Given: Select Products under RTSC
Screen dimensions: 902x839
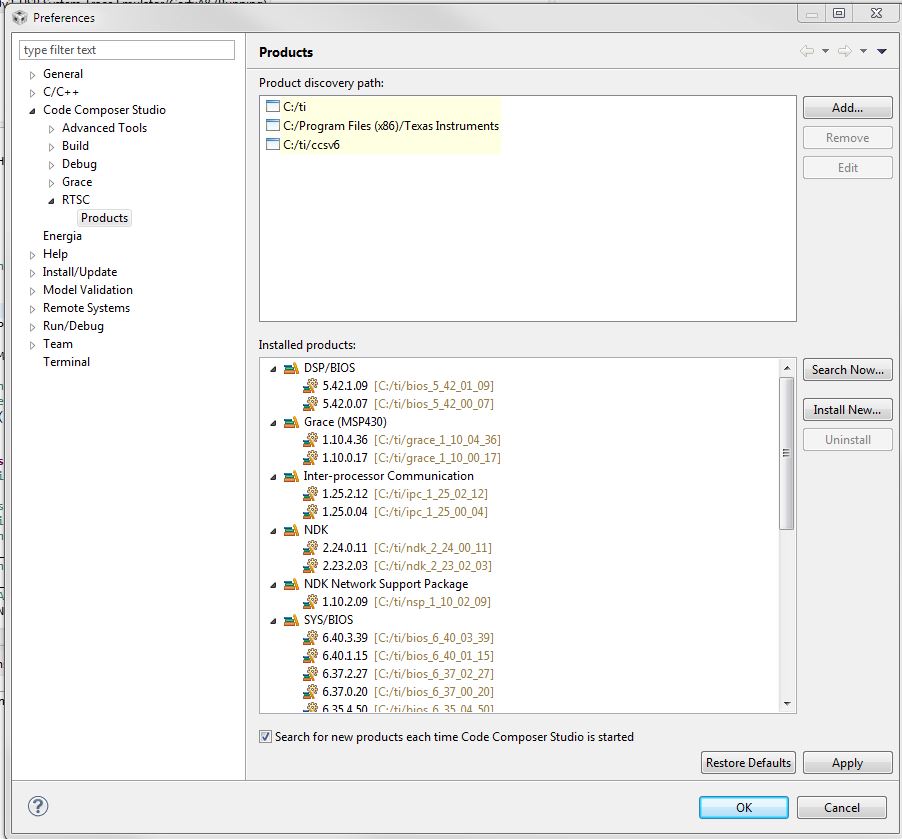Looking at the screenshot, I should [104, 217].
